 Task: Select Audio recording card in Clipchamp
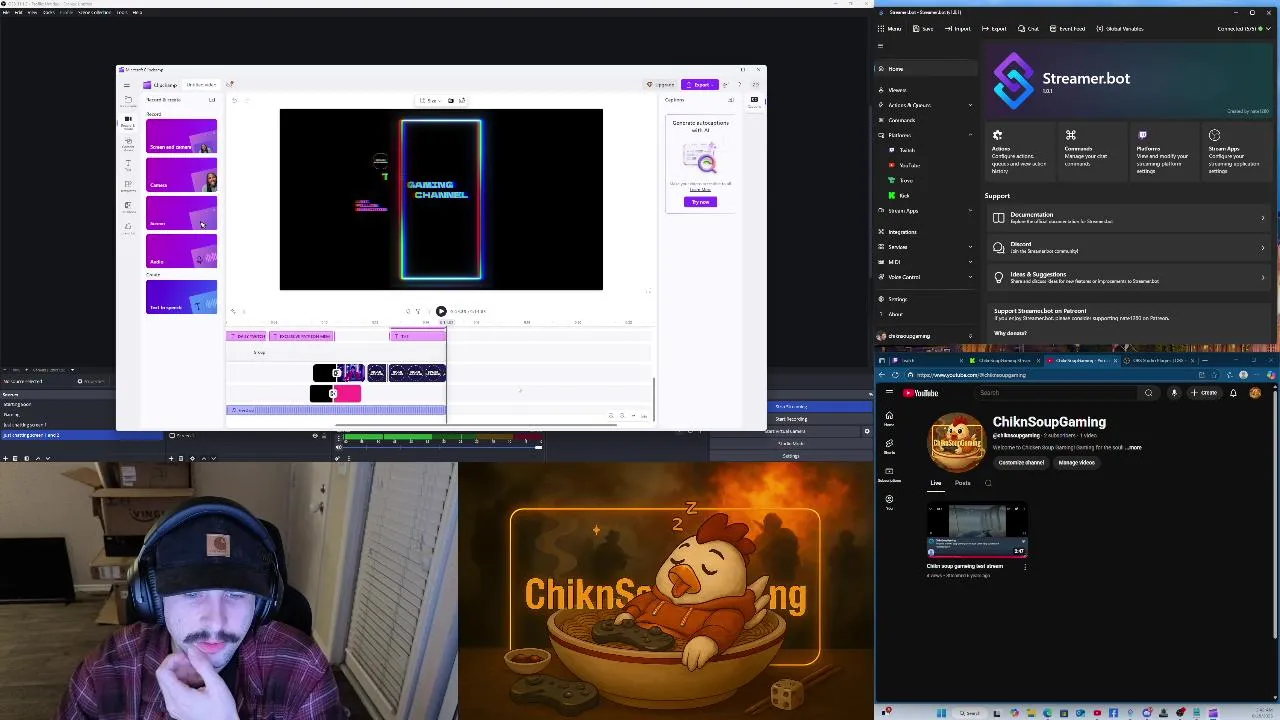pos(181,251)
